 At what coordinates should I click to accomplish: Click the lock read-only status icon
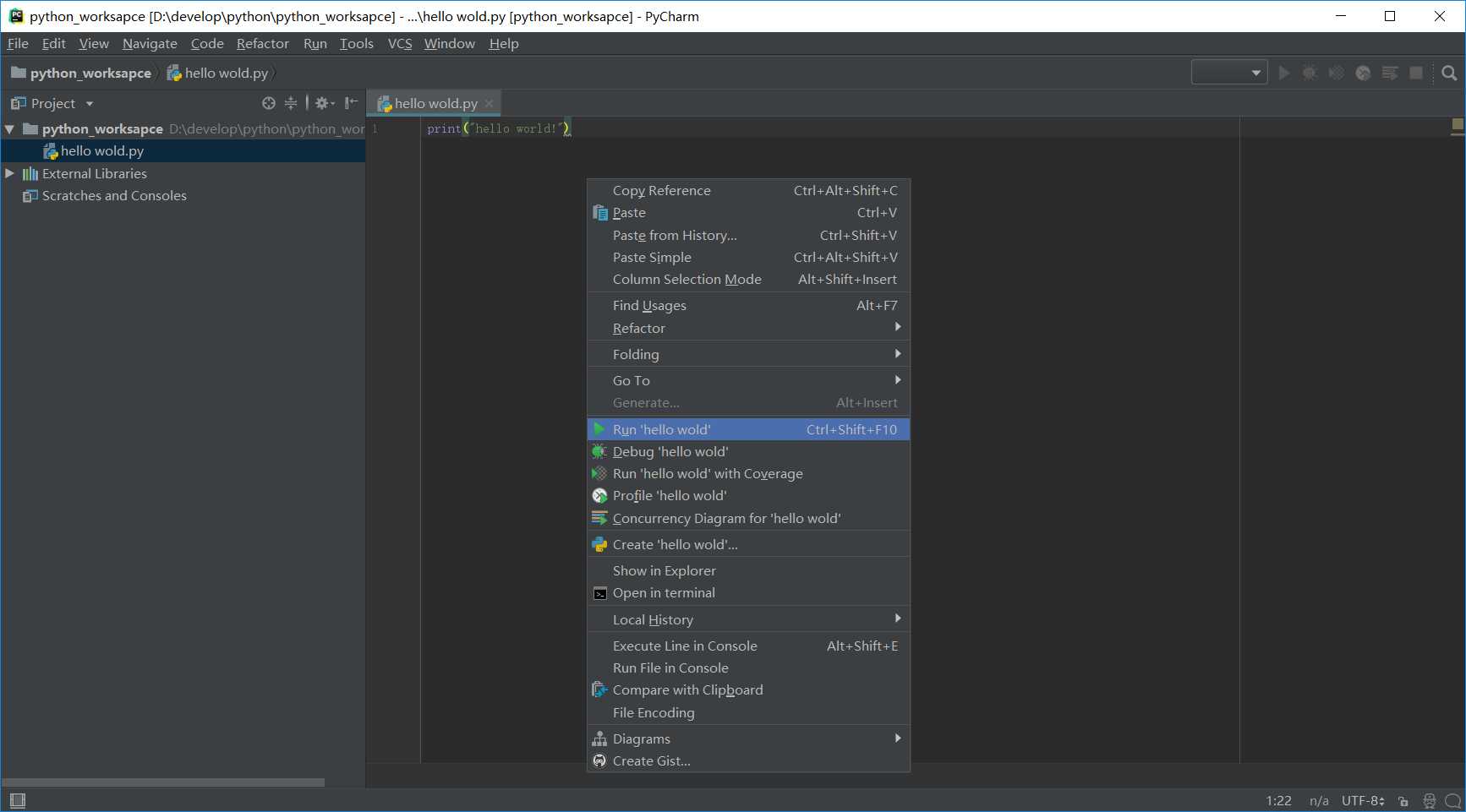point(1403,801)
